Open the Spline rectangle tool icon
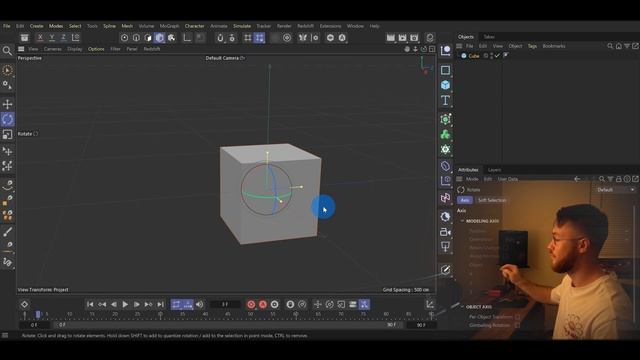The image size is (640, 360). click(x=445, y=70)
